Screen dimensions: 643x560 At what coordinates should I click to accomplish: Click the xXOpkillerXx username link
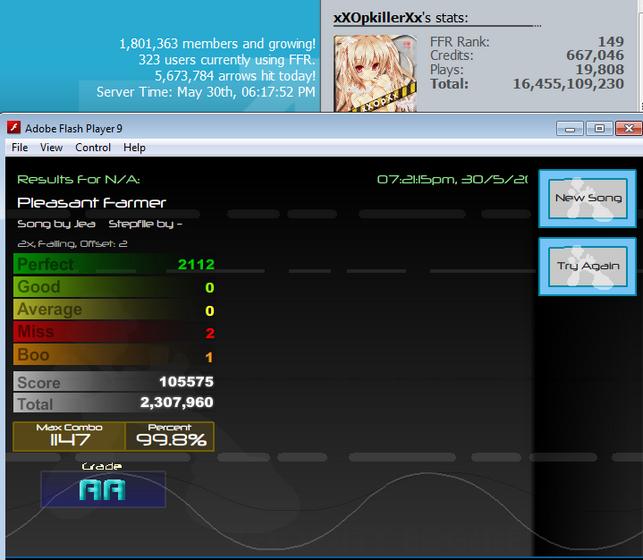click(x=378, y=18)
